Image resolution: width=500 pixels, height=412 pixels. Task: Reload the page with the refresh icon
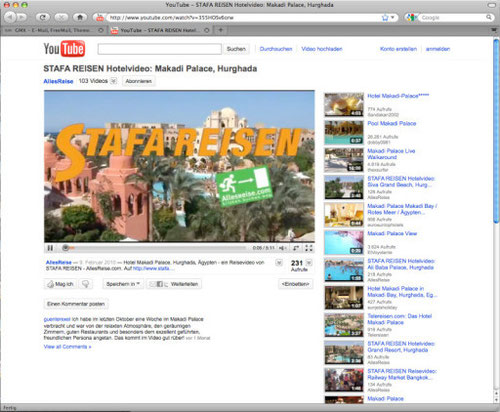(x=43, y=17)
